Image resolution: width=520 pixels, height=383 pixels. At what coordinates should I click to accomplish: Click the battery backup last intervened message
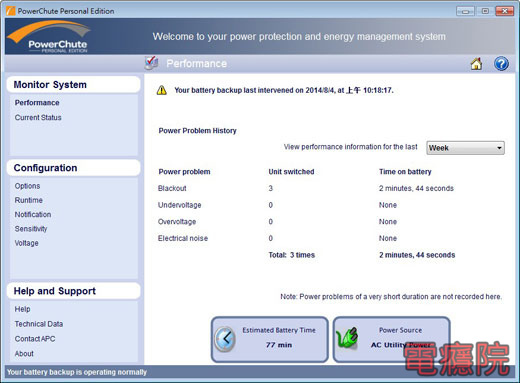coord(284,90)
